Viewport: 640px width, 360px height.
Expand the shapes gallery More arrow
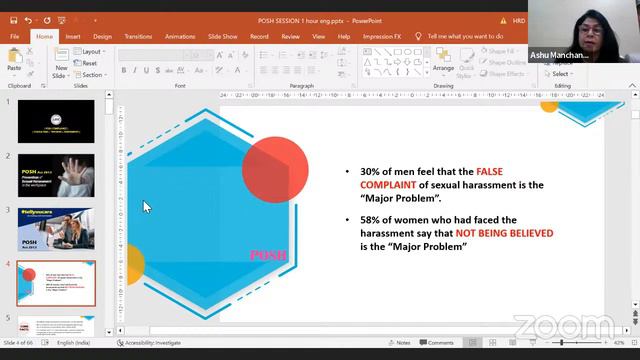(427, 72)
